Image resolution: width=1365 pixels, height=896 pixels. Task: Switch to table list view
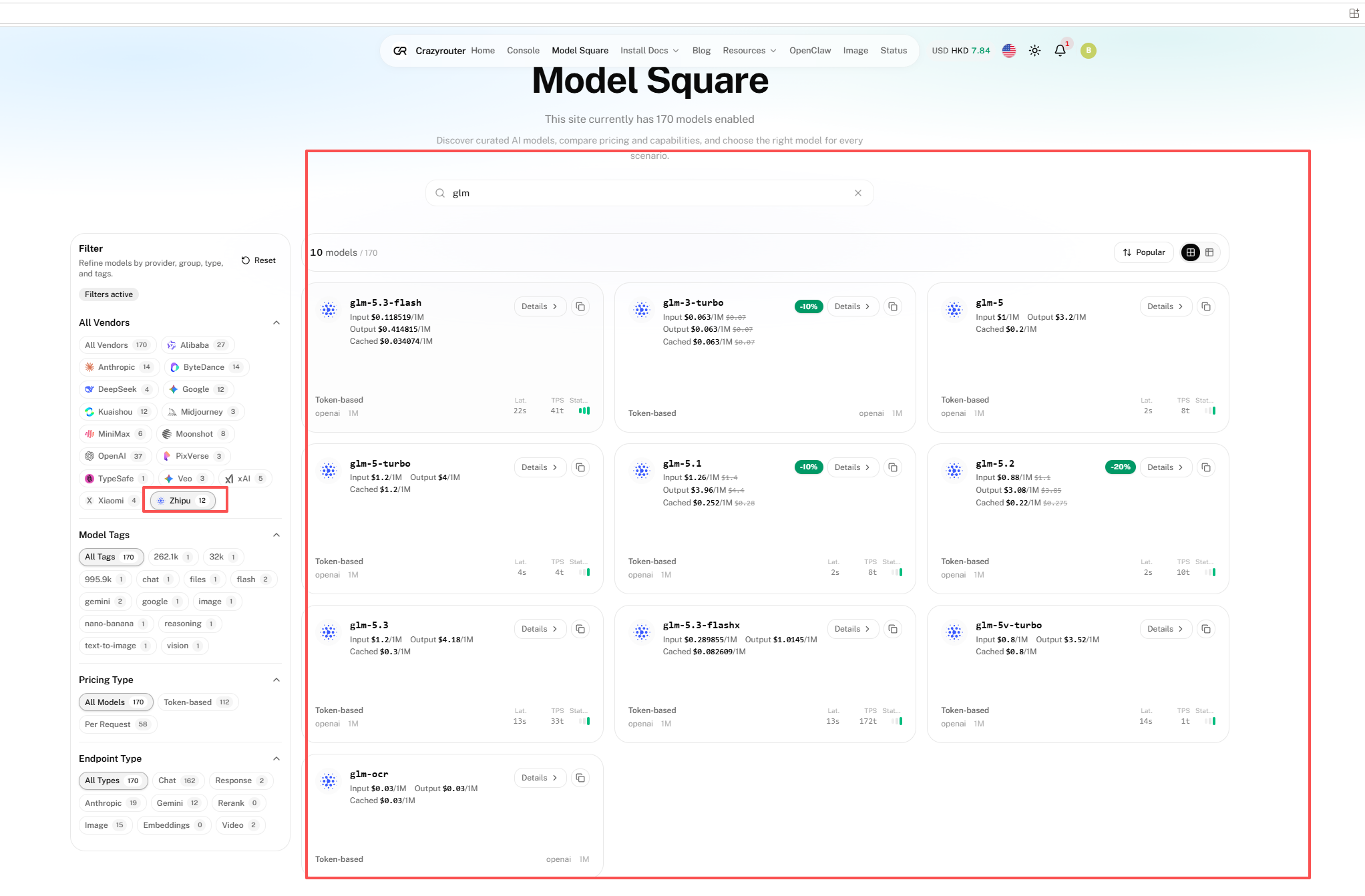click(1209, 252)
